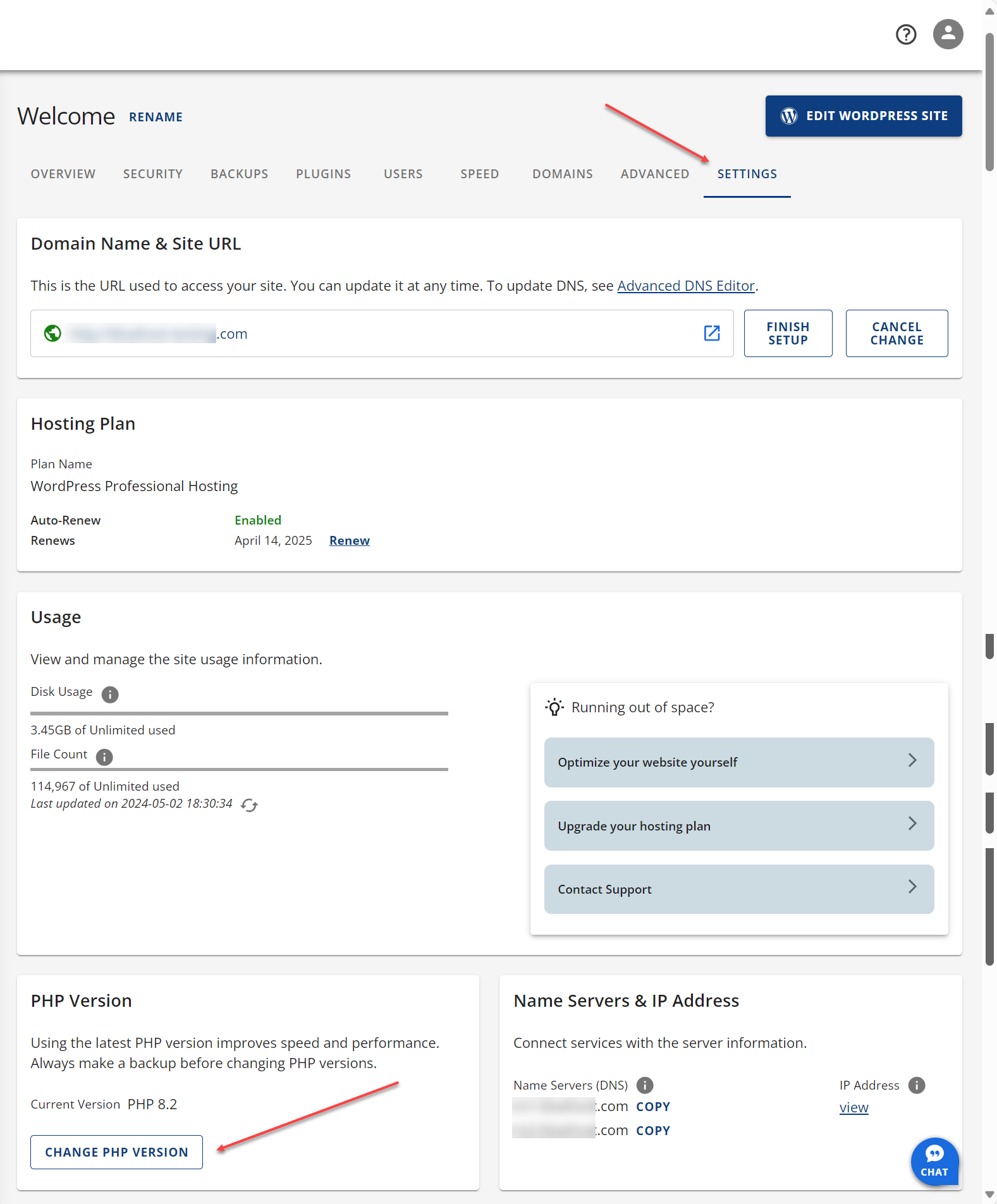Screen dimensions: 997x1204
Task: Click the WordPress logo icon in Edit button
Action: click(788, 116)
